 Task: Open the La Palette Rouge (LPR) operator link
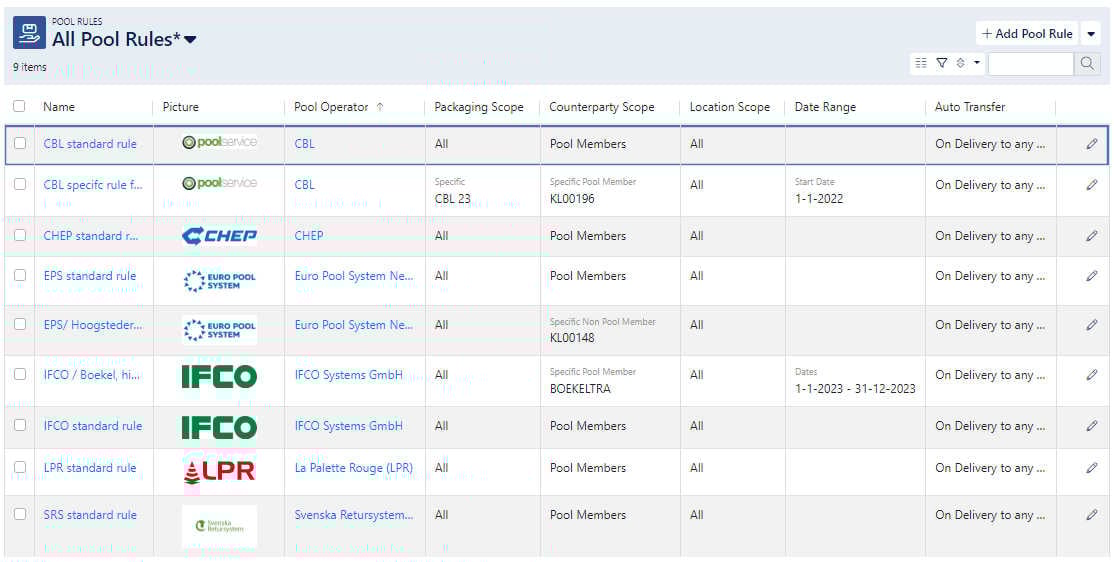pos(354,468)
